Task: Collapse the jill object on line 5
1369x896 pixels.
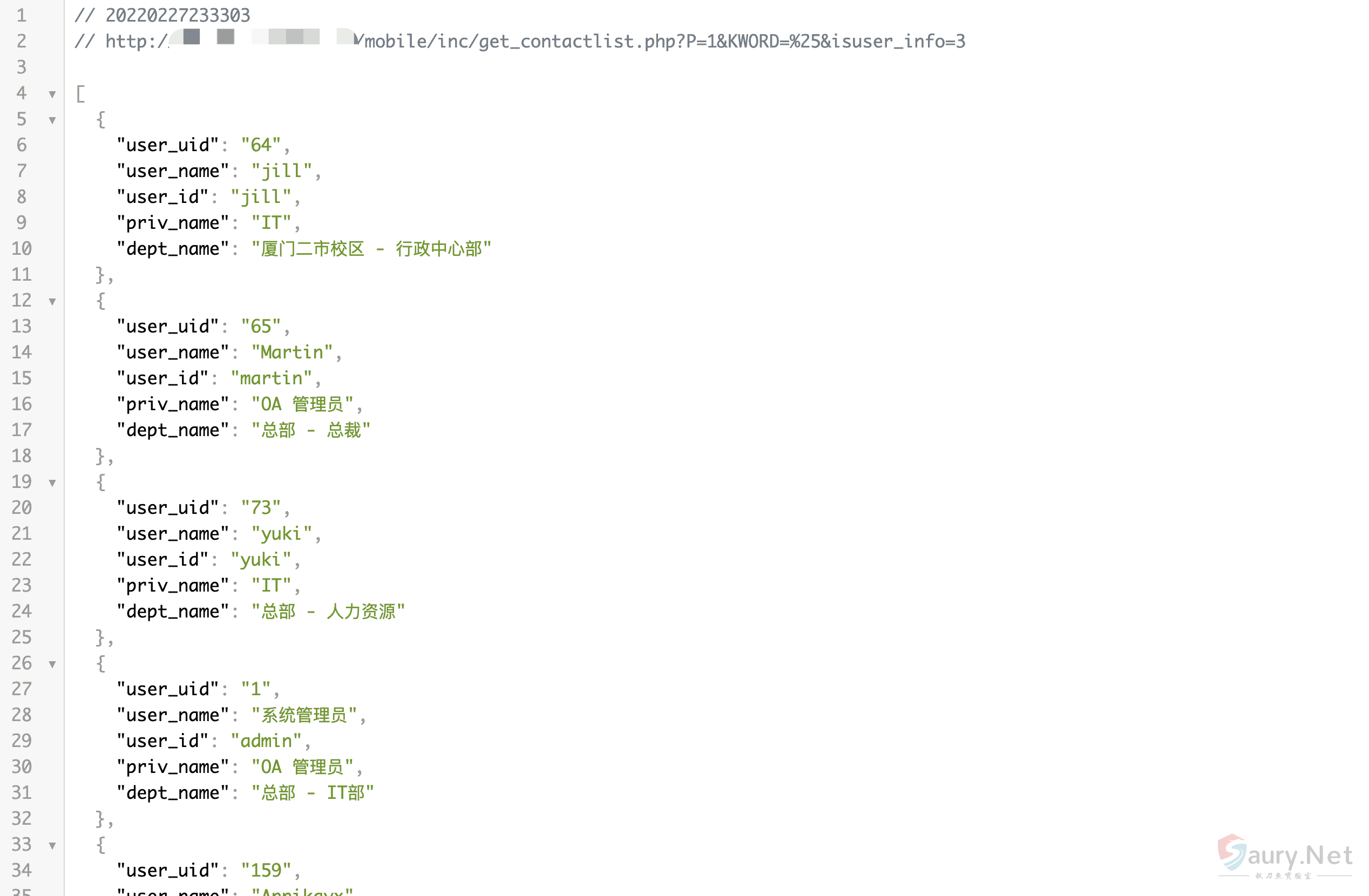Action: click(x=52, y=120)
